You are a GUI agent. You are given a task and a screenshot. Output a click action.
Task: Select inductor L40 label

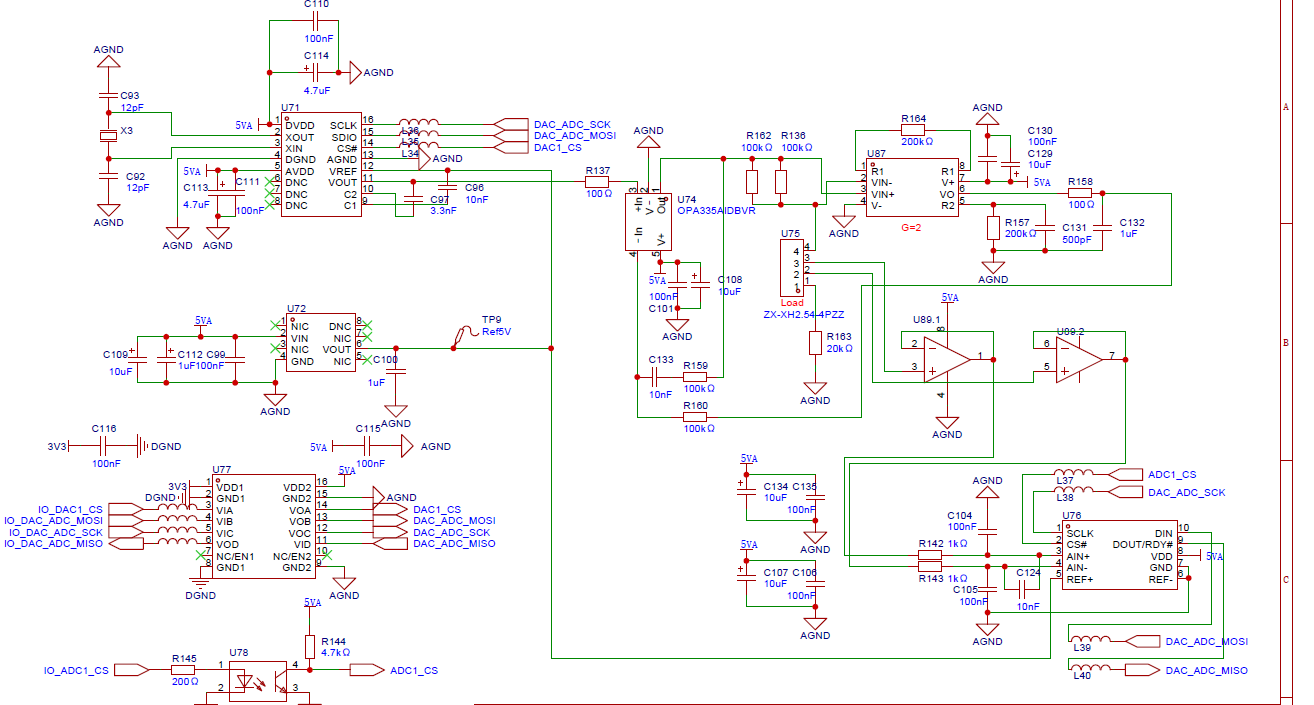point(1082,676)
